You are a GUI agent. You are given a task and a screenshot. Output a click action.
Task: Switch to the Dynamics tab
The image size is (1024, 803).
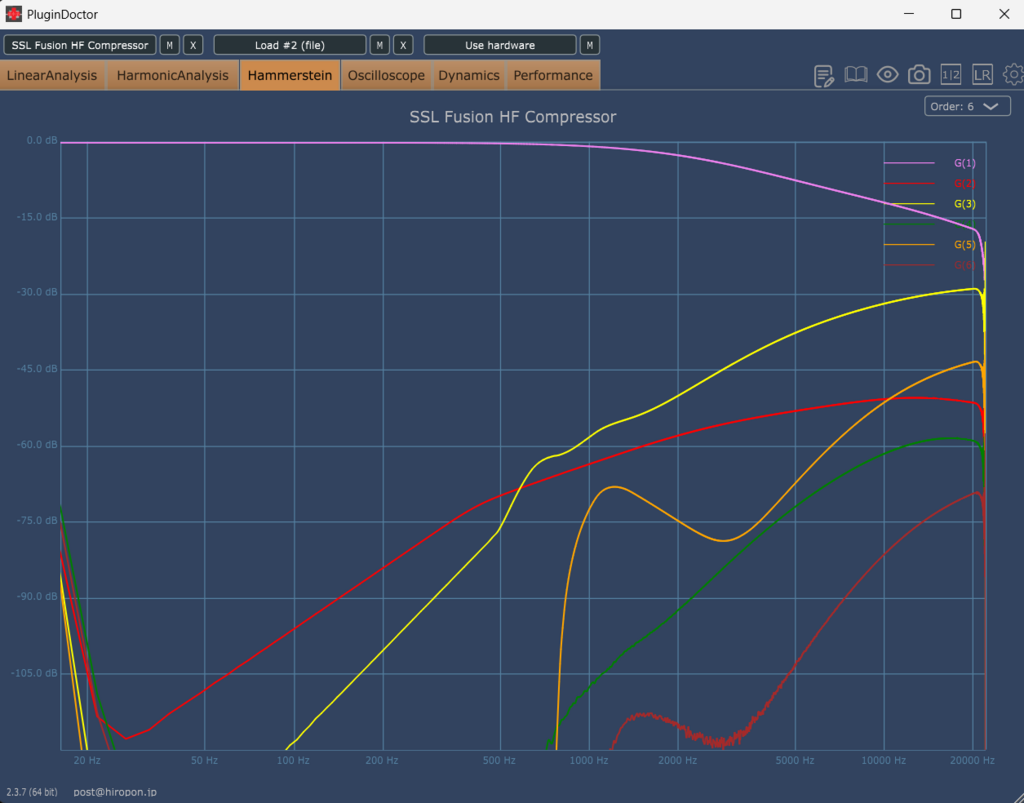(x=469, y=75)
